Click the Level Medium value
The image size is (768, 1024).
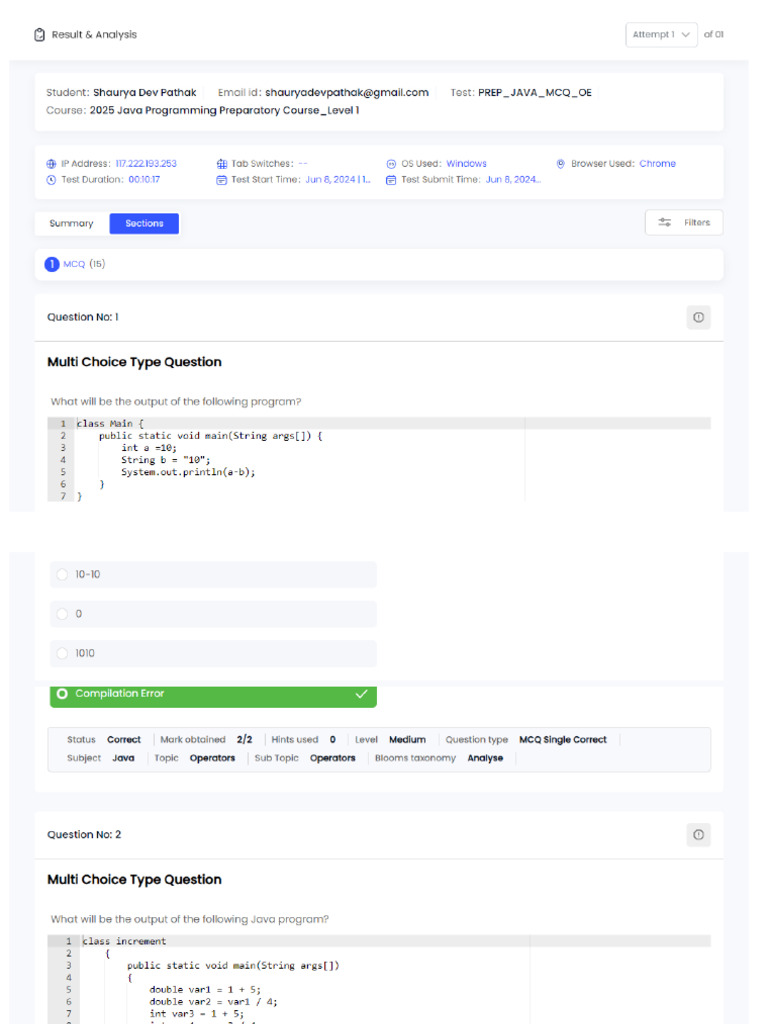click(x=408, y=740)
